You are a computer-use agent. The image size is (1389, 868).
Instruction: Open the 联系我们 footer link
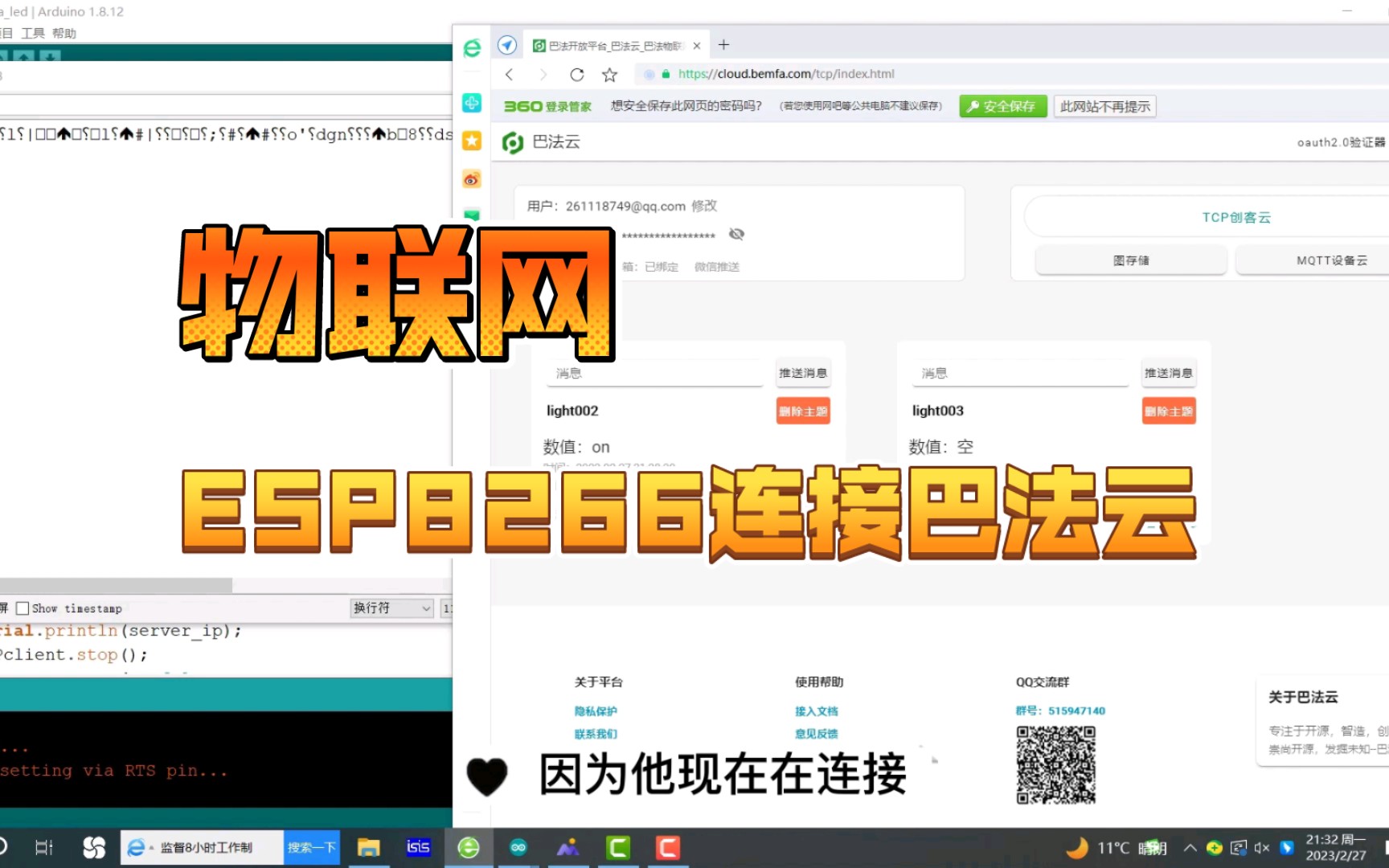click(596, 734)
